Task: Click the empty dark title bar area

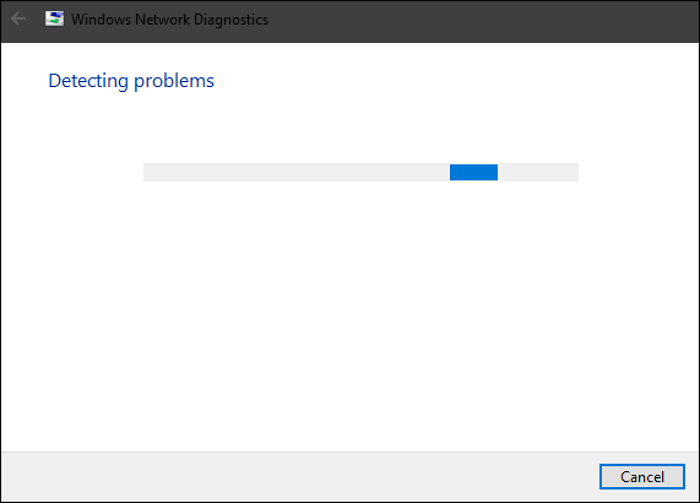Action: 482,21
